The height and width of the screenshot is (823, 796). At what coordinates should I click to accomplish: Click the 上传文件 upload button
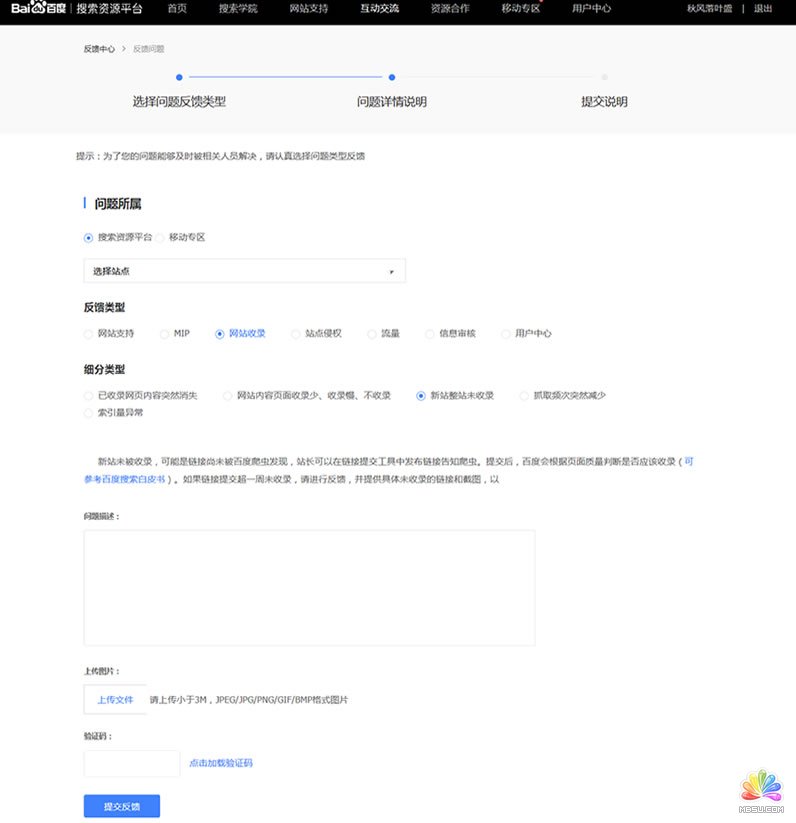[x=115, y=700]
